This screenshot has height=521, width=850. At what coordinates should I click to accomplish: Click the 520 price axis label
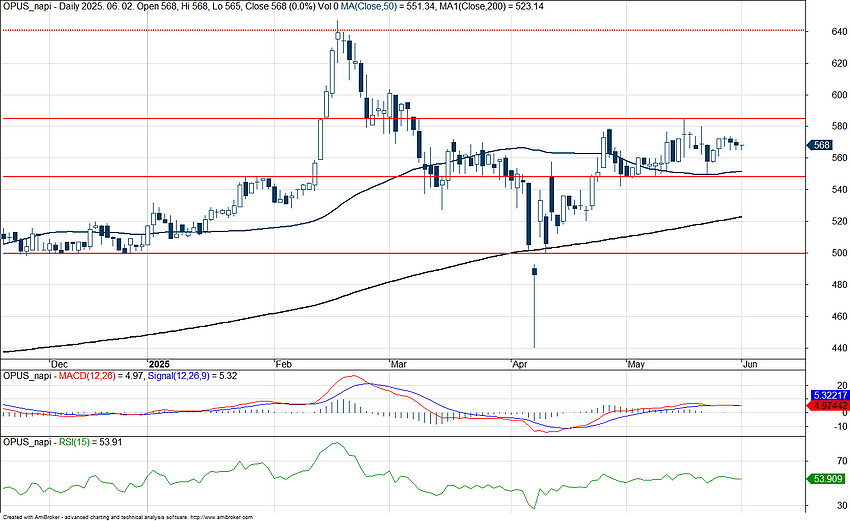pos(839,221)
